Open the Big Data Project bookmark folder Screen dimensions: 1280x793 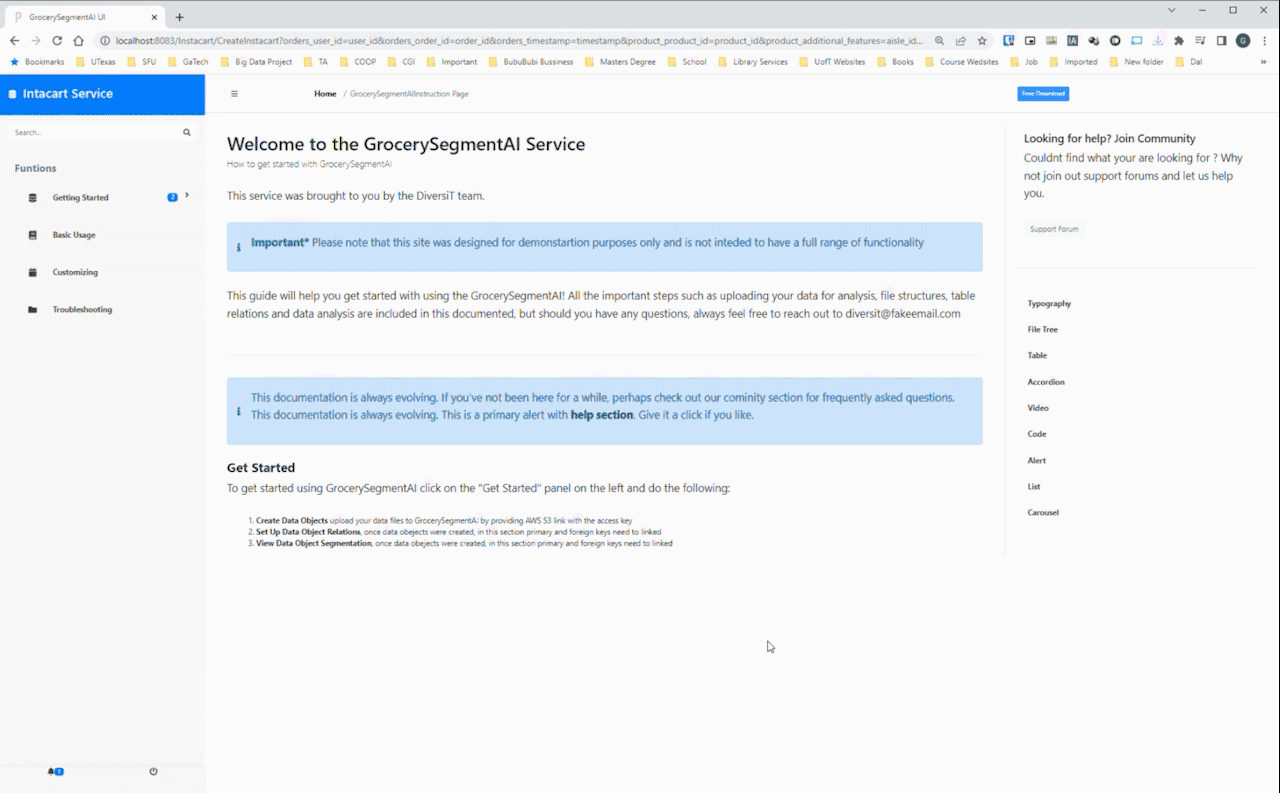click(256, 62)
